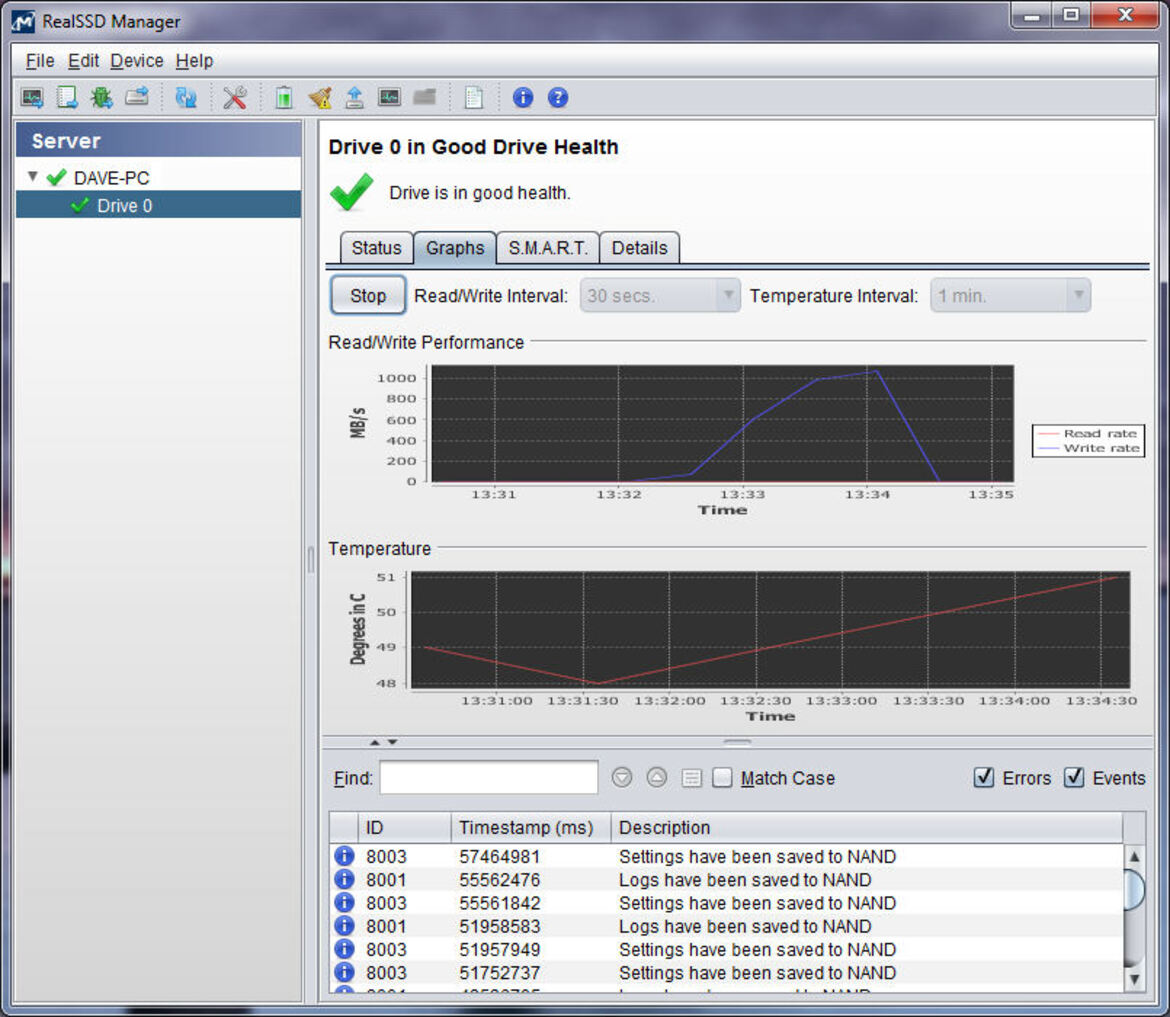Click the grayed-out folder toolbar icon
Screen dimensions: 1170x1017
(425, 97)
